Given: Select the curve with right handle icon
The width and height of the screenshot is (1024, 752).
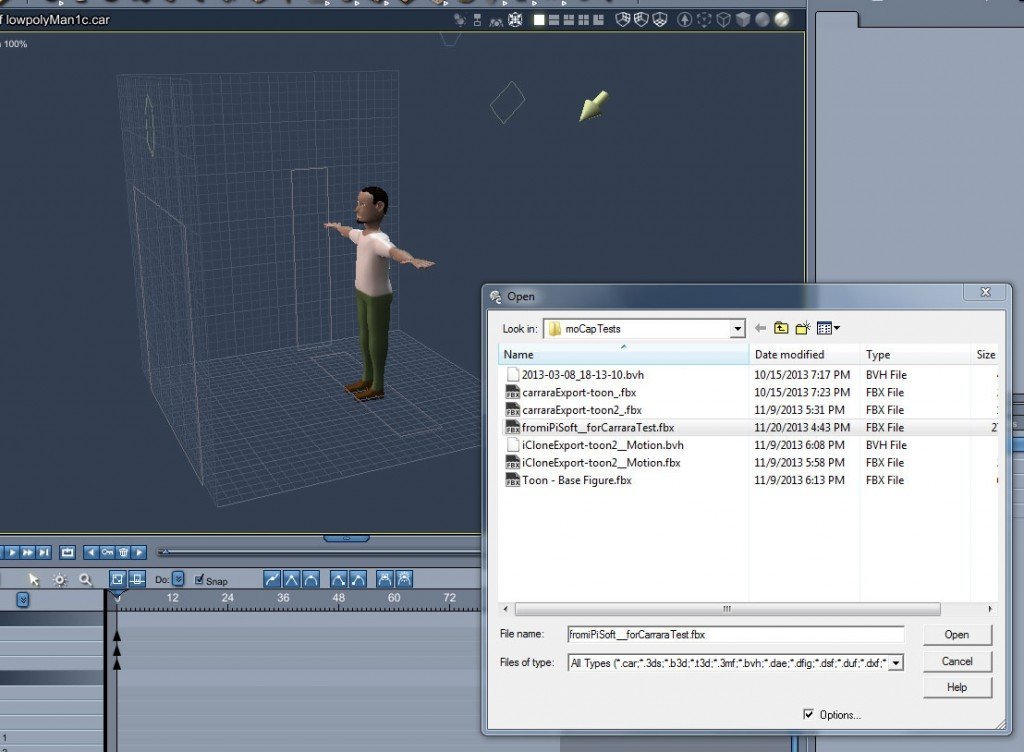Looking at the screenshot, I should [x=358, y=579].
